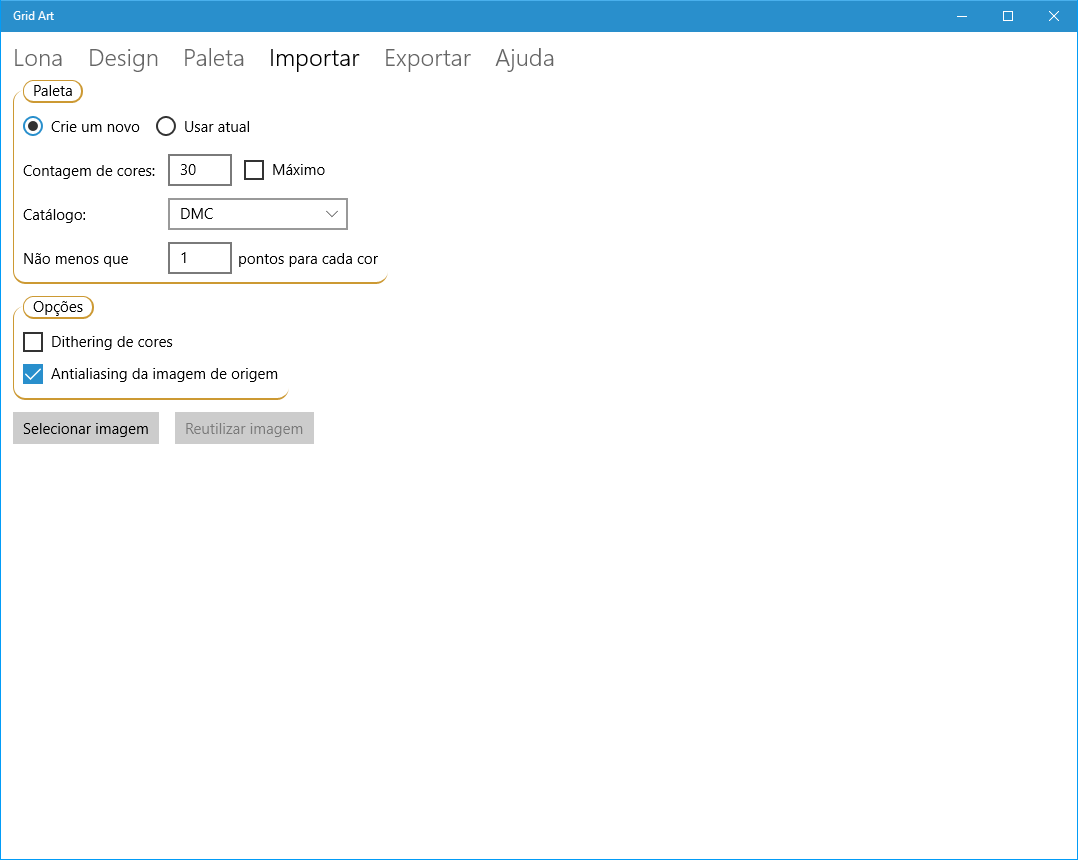Viewport: 1078px width, 860px height.
Task: Minimize the Grid Art window
Action: click(961, 16)
